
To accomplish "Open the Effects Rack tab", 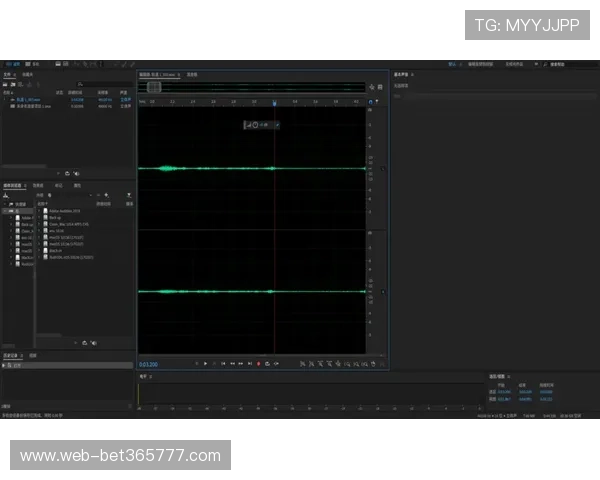I will (38, 185).
